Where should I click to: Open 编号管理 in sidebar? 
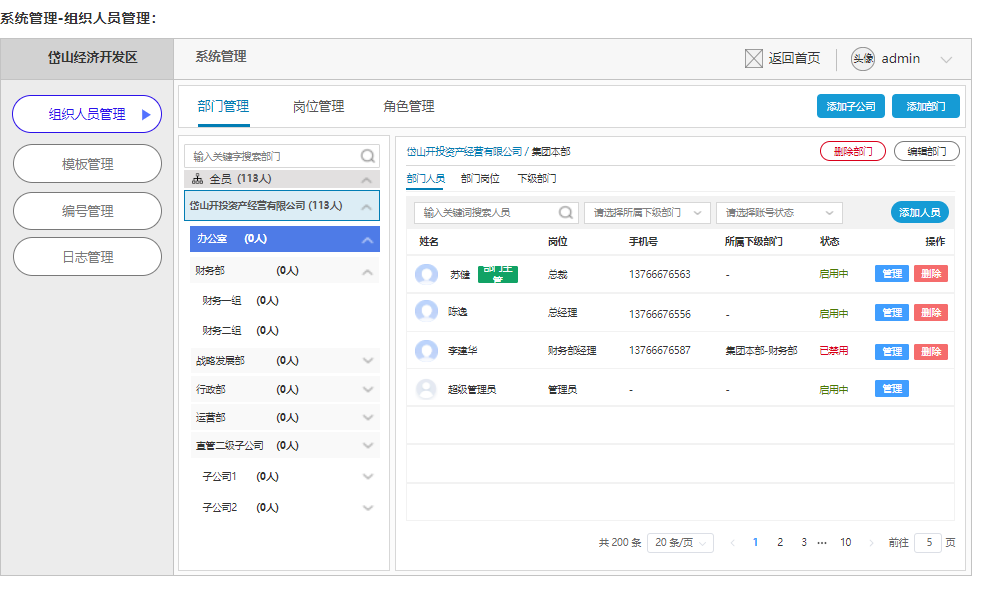[x=87, y=211]
